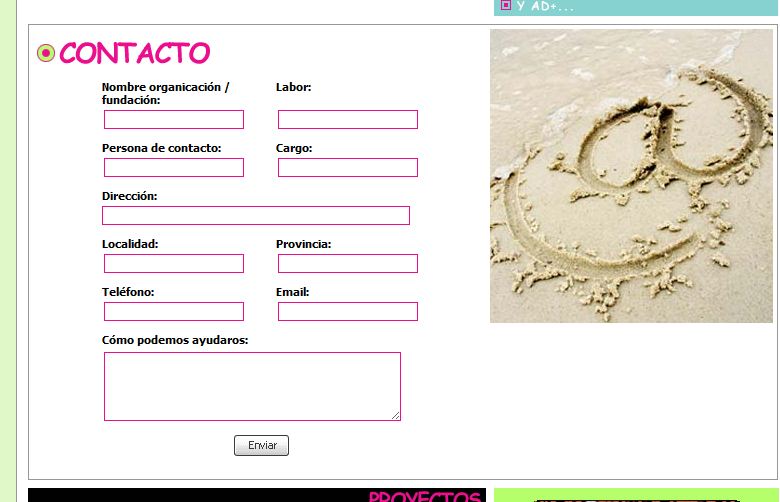
Task: Focus the Cargo input box
Action: 347,168
